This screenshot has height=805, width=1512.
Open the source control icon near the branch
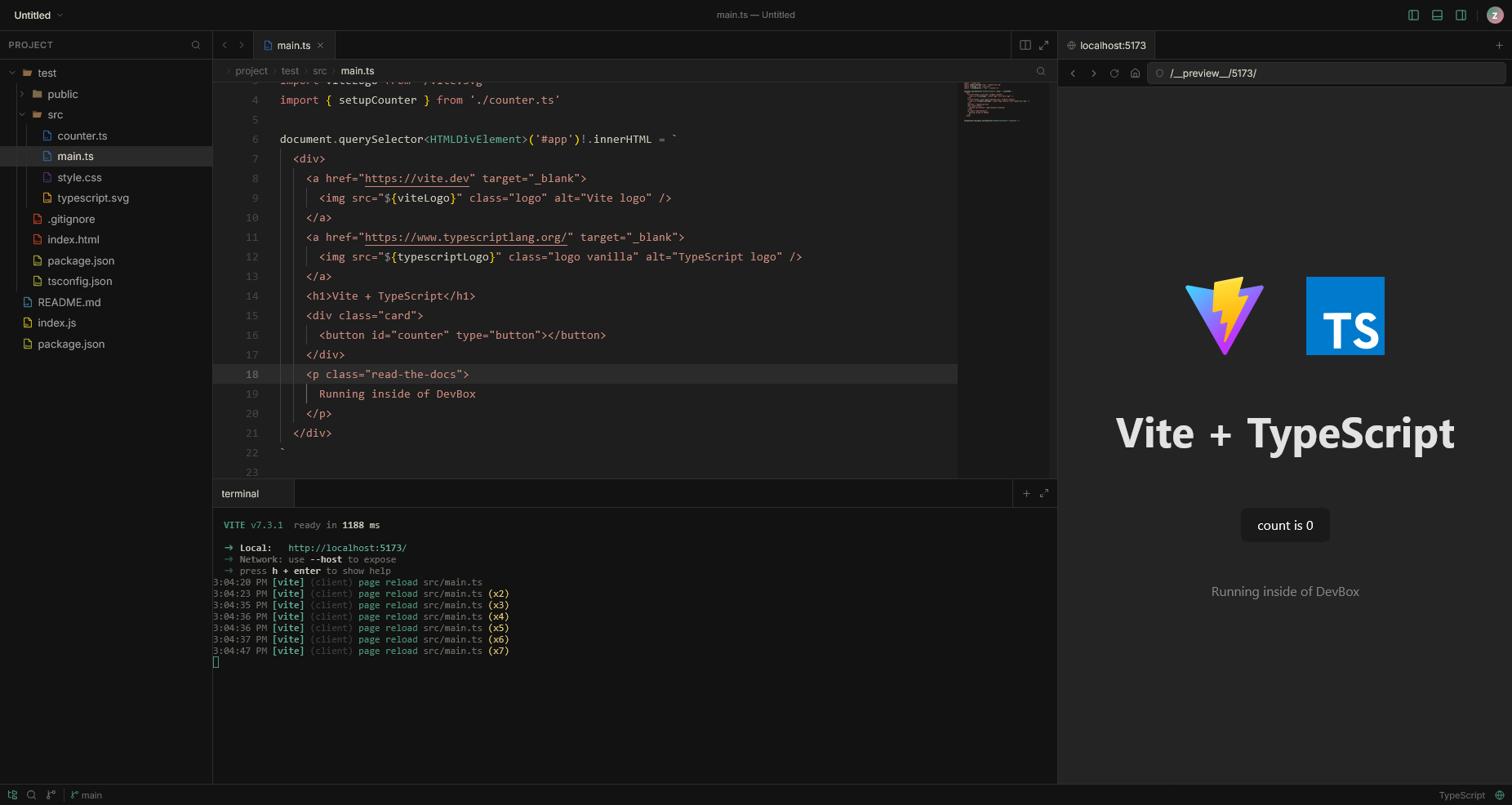[51, 794]
